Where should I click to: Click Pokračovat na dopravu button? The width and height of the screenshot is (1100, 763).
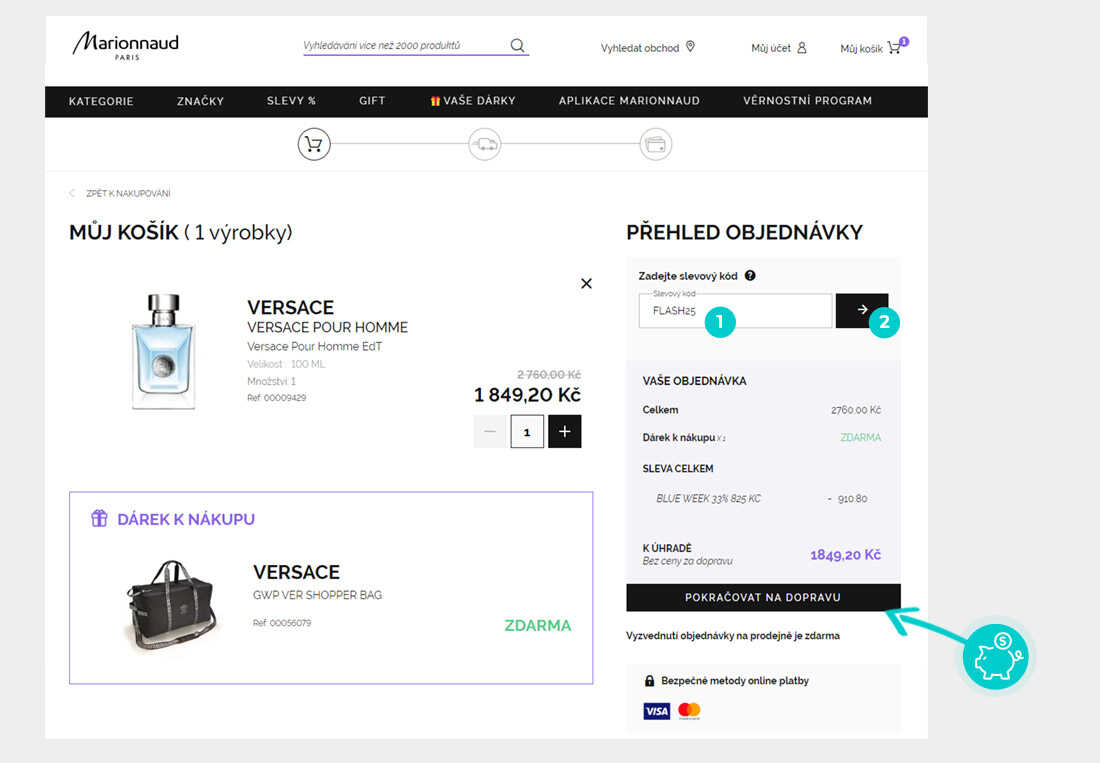point(763,597)
